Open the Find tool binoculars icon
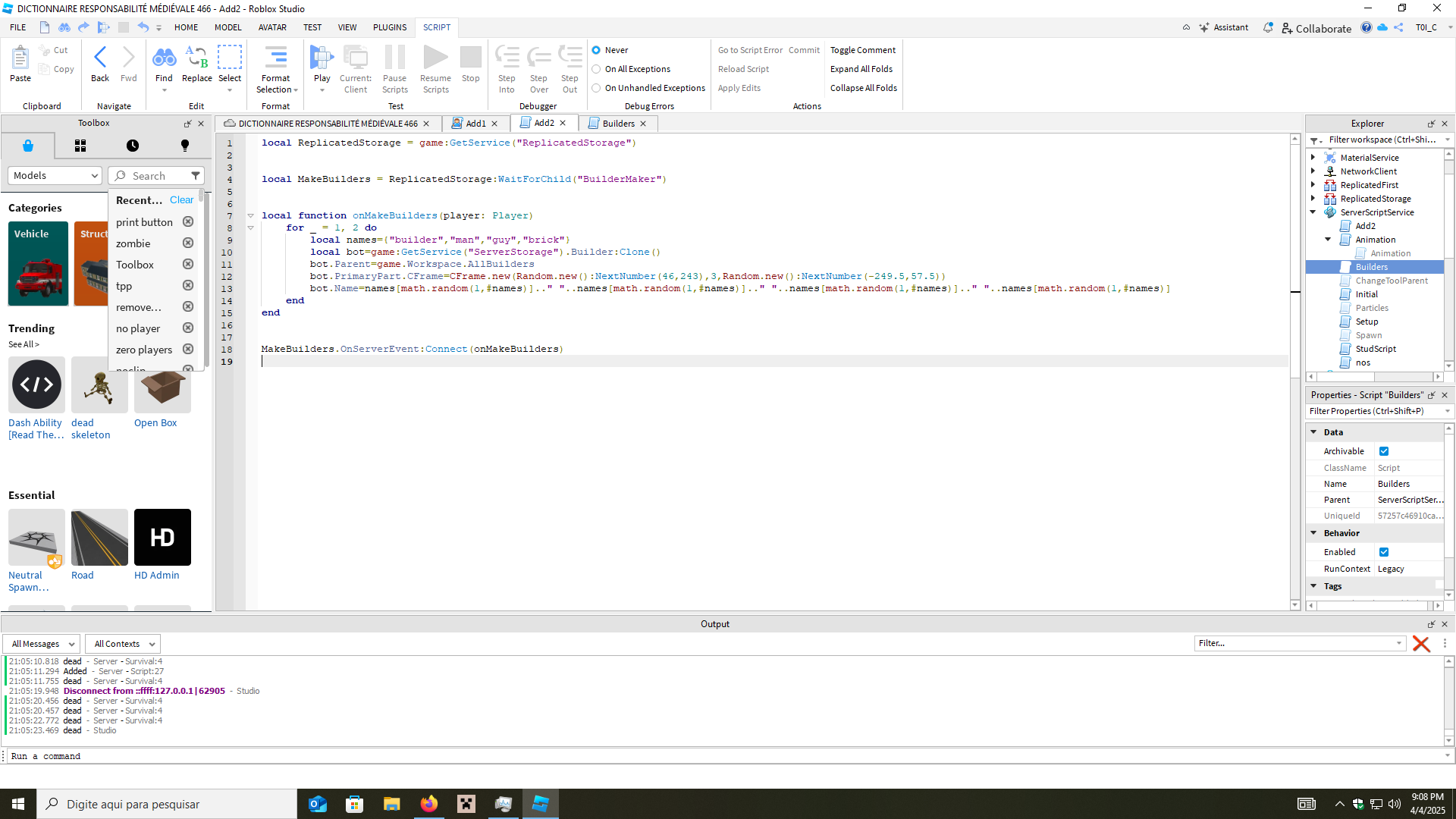 (x=164, y=58)
